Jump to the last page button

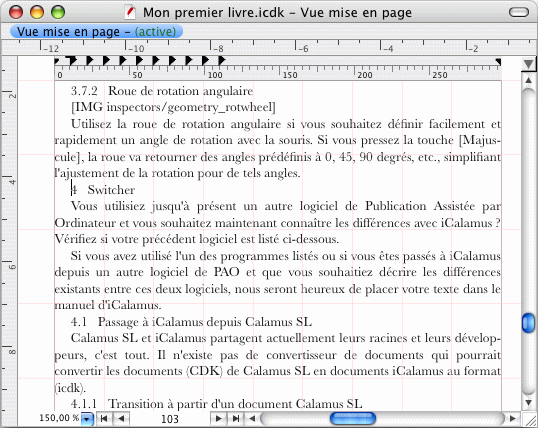235,418
